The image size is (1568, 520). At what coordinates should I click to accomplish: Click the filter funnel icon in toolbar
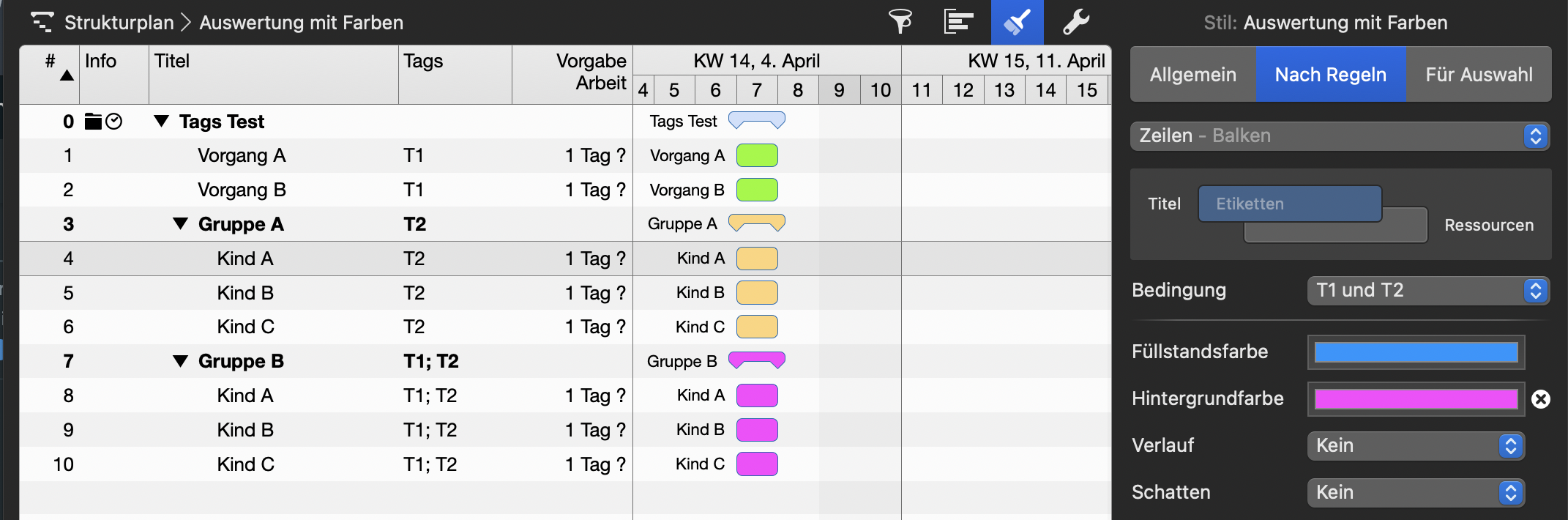click(900, 22)
